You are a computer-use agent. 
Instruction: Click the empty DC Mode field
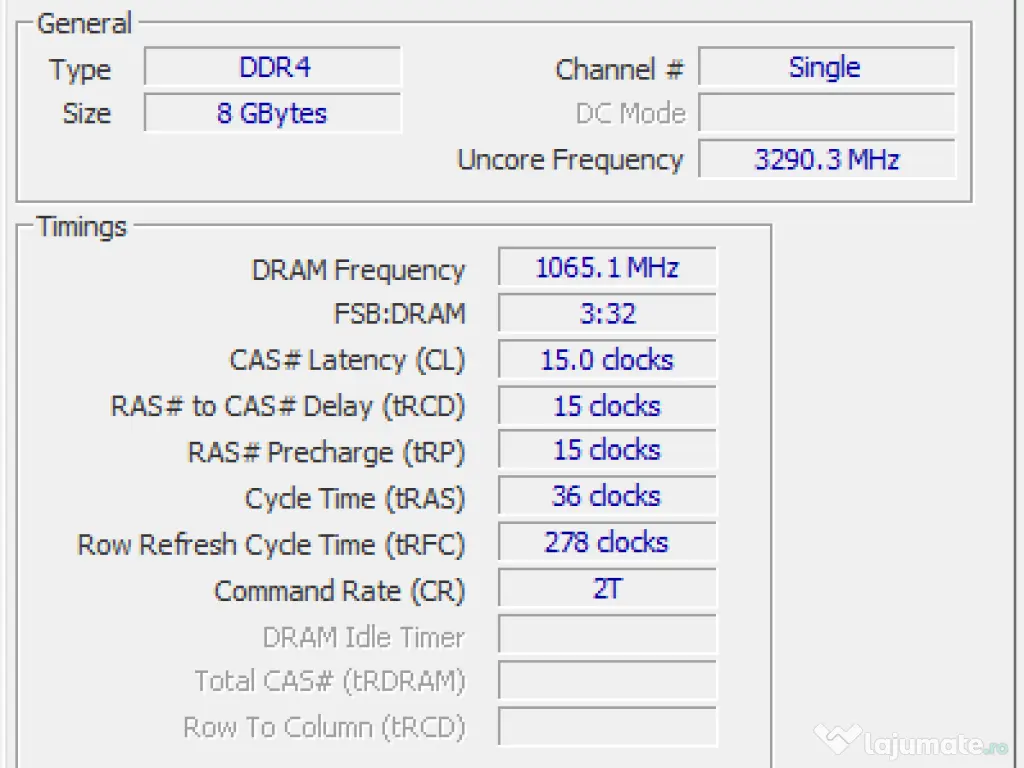coord(826,113)
